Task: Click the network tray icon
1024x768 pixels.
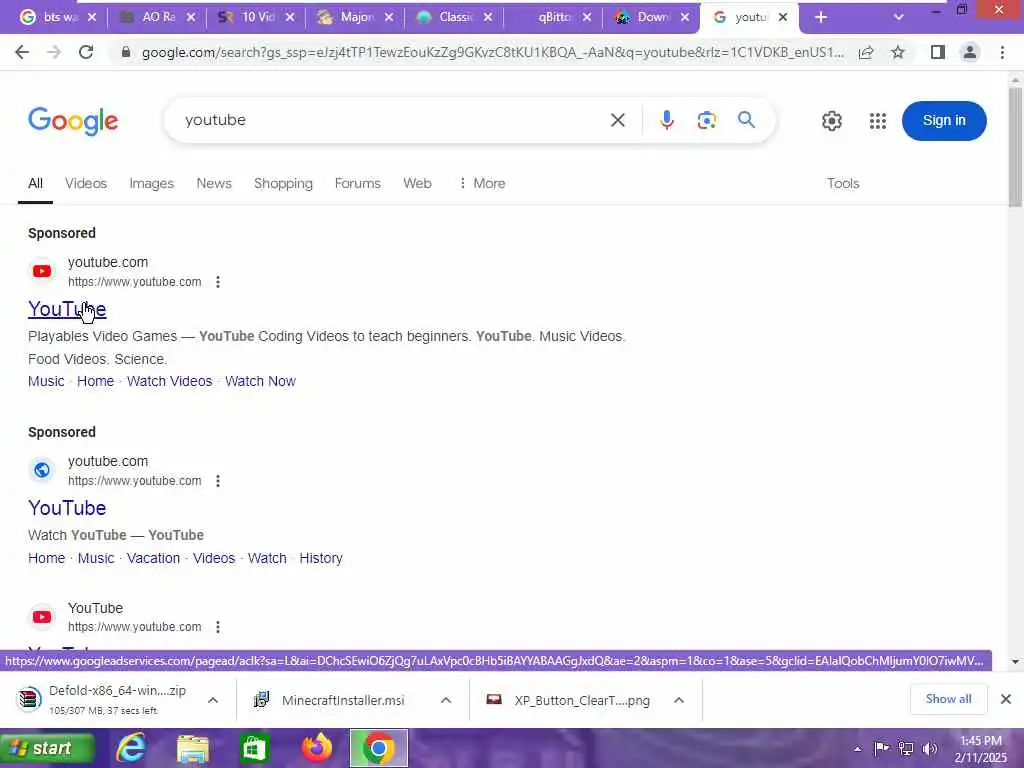Action: (906, 748)
